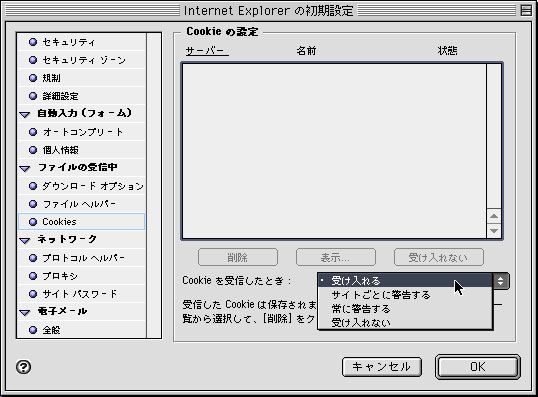The height and width of the screenshot is (397, 538).
Task: Click the bullet icon beside 規制
Action: [33, 78]
